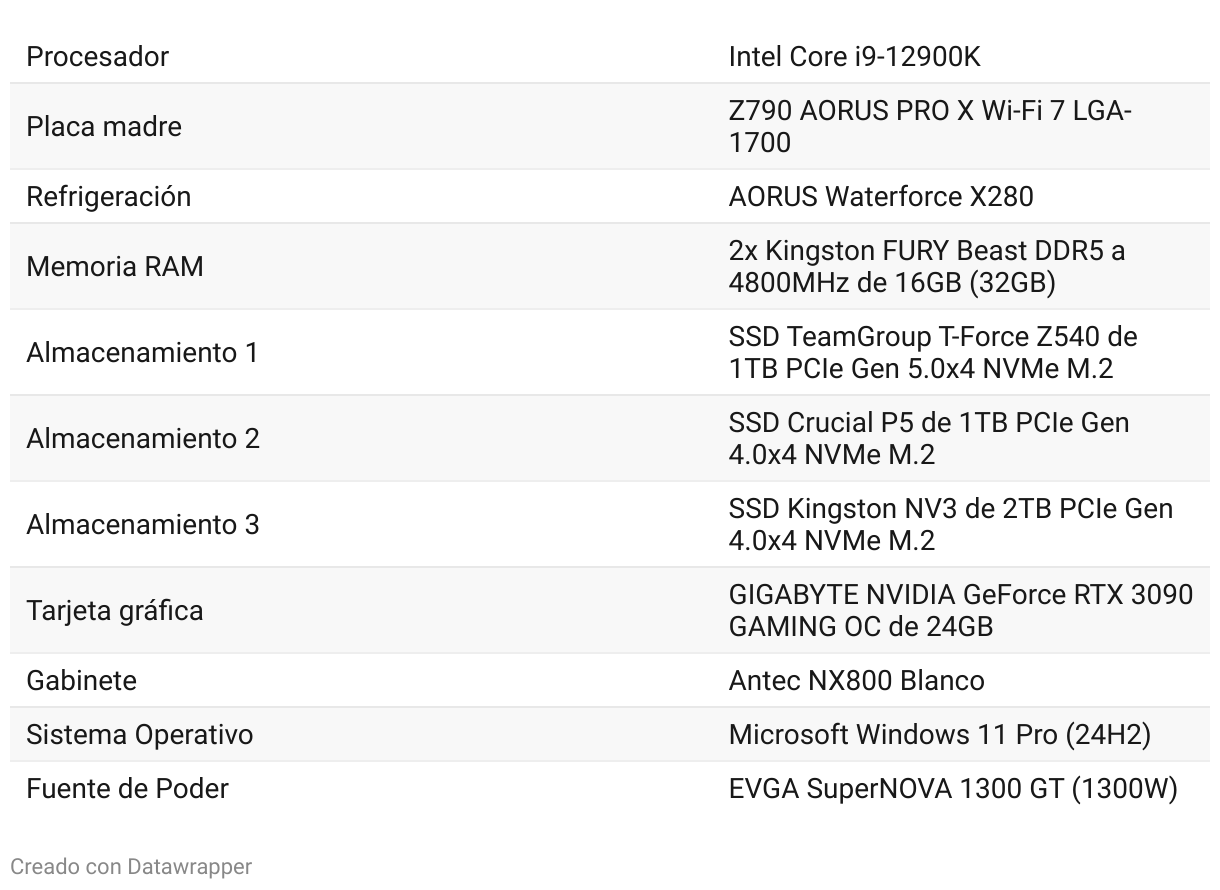Screen dimensions: 1220x890
Task: Click the "Creado con Datawrapper" credit link
Action: [x=131, y=866]
